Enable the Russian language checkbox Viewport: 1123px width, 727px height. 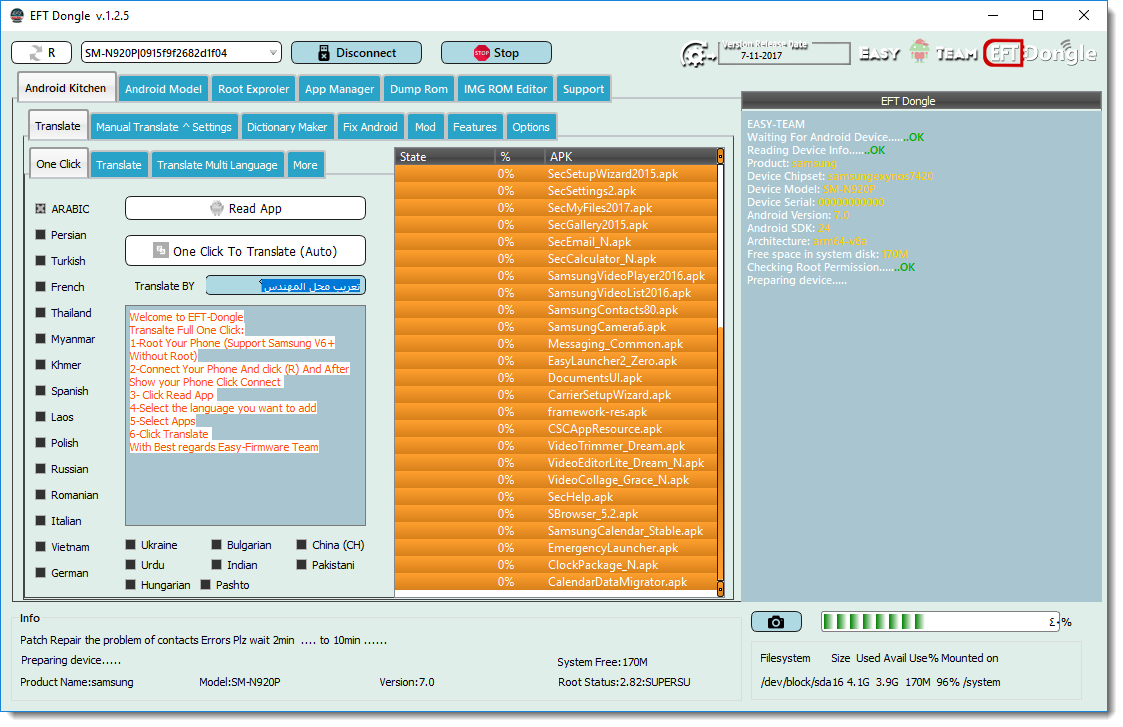click(41, 469)
